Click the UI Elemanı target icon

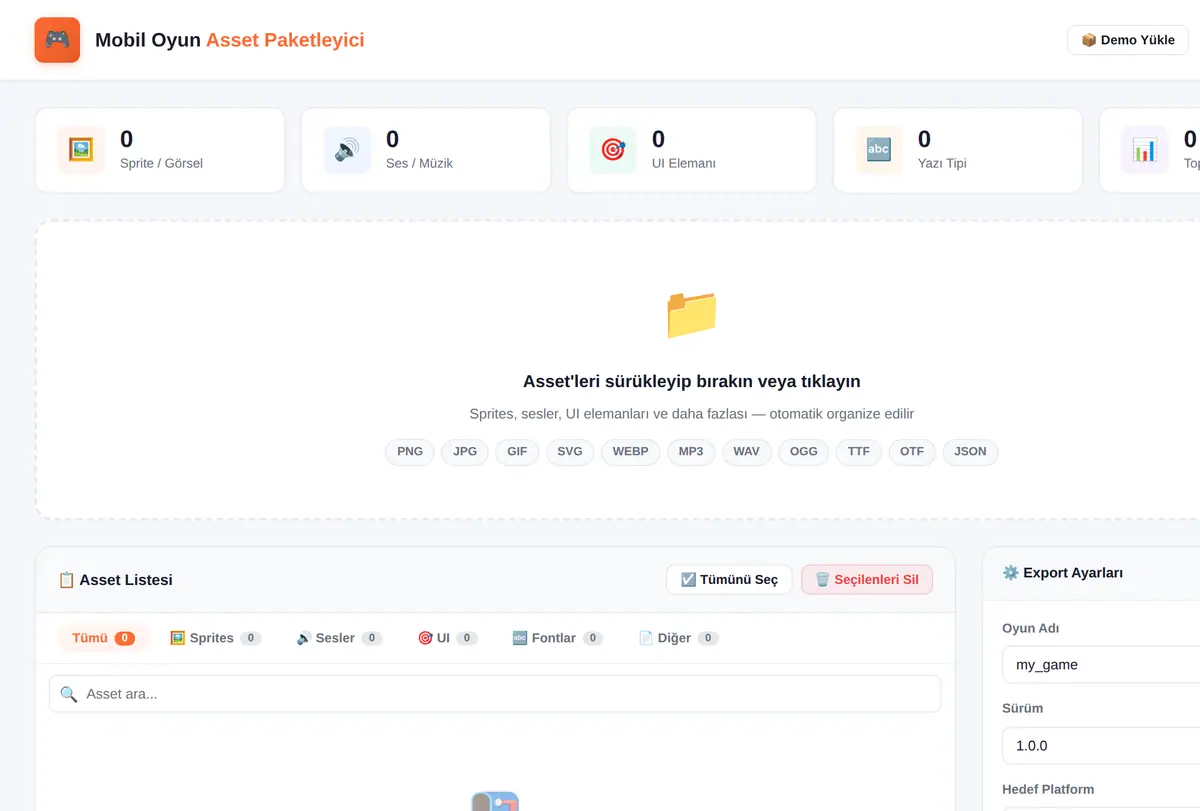[x=613, y=150]
